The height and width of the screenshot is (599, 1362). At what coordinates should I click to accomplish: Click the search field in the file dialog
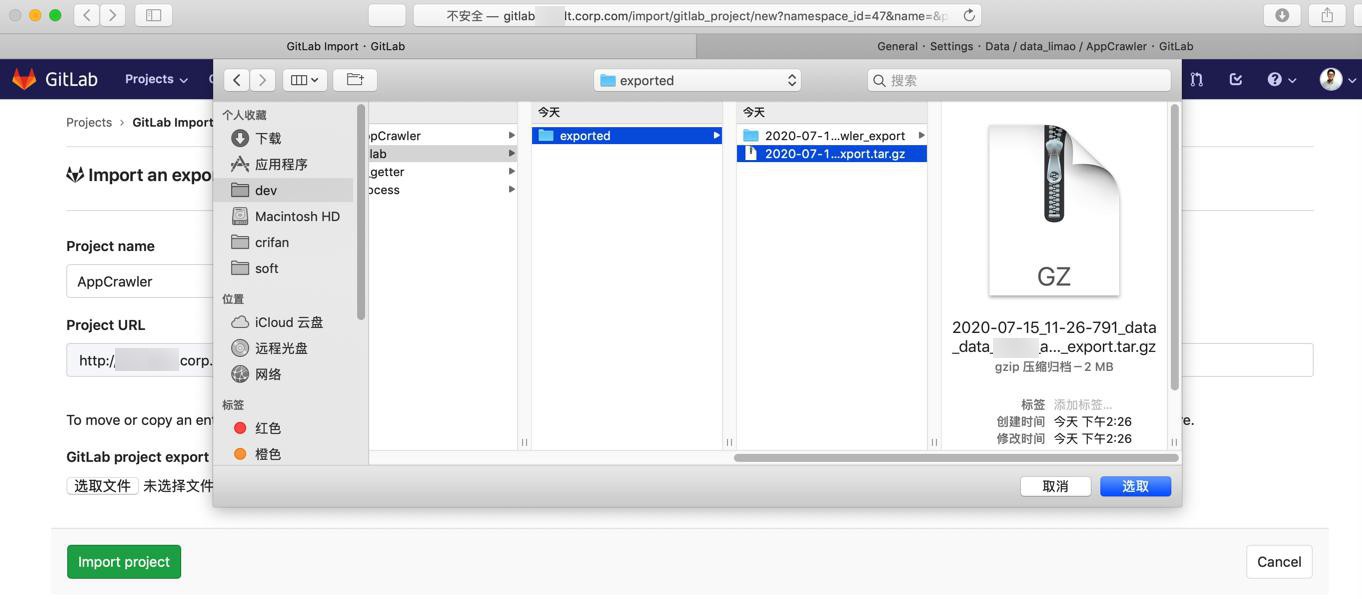click(1019, 80)
